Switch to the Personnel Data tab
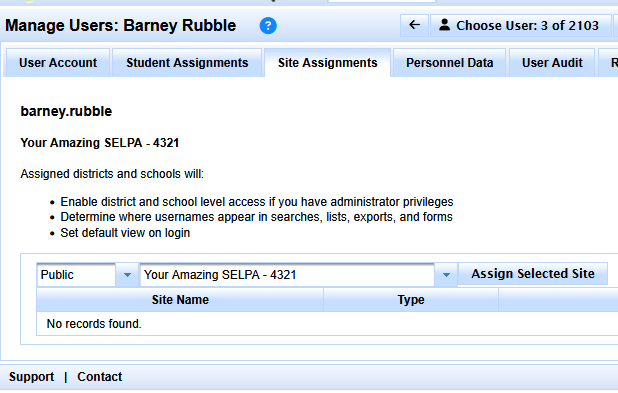Image resolution: width=618 pixels, height=393 pixels. [x=449, y=63]
